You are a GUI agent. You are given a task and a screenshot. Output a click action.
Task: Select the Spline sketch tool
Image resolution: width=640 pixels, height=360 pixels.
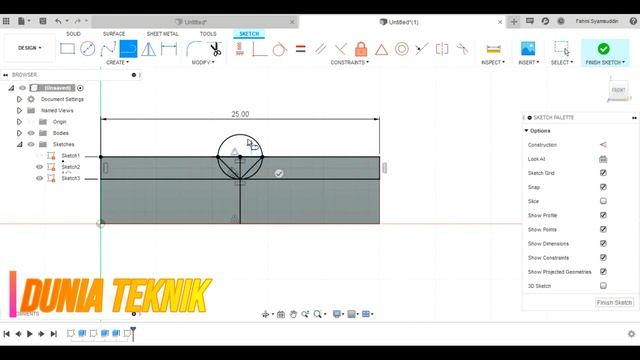point(108,49)
